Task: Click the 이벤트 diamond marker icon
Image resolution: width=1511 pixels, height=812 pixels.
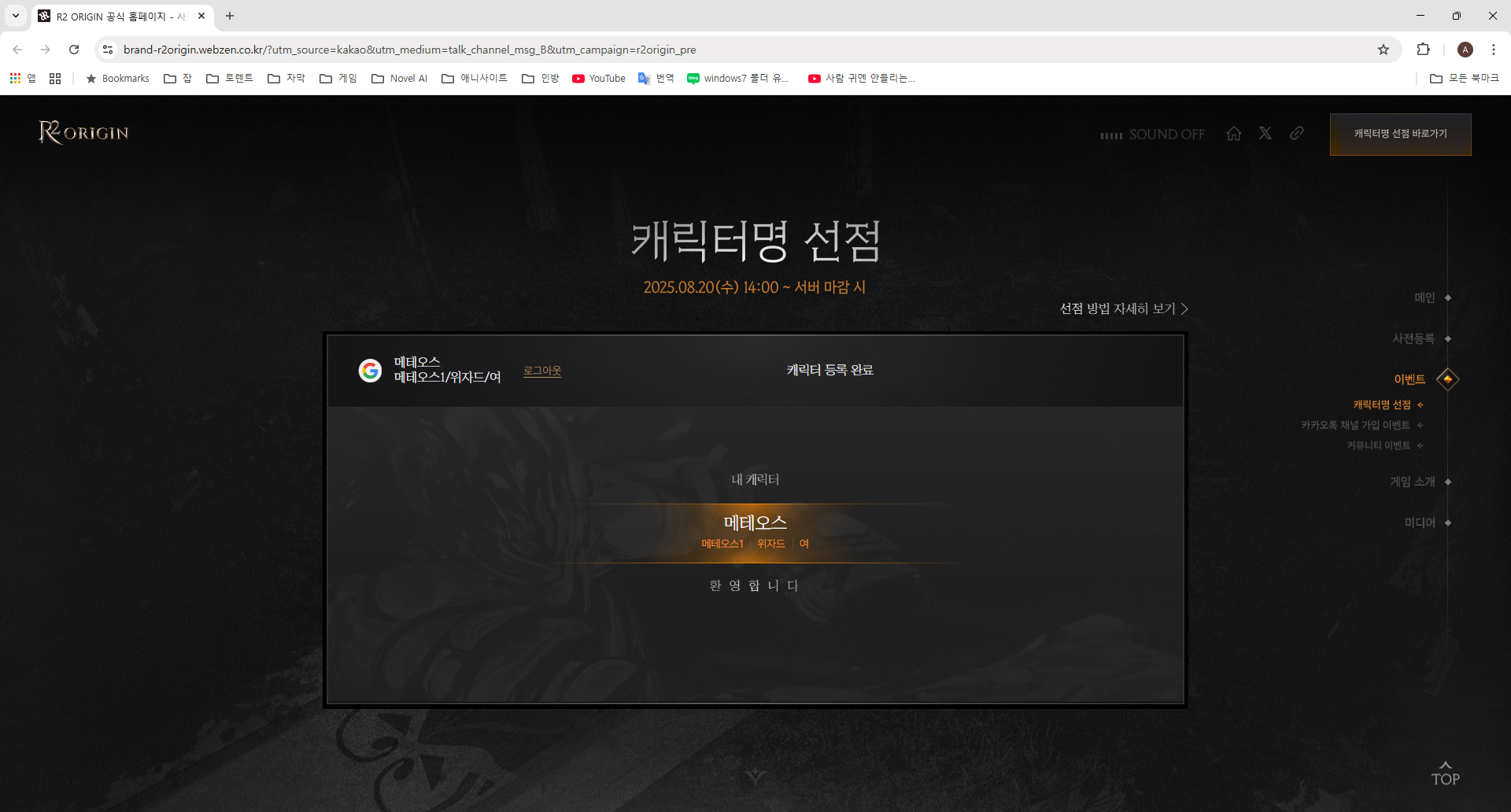Action: coord(1448,379)
